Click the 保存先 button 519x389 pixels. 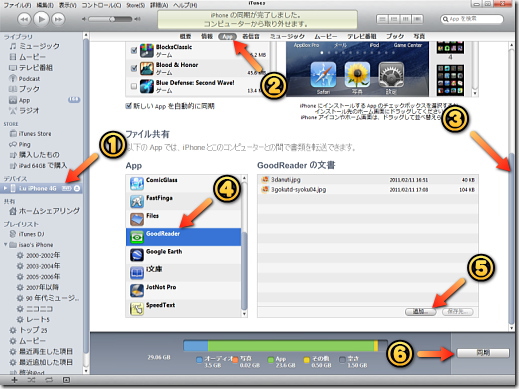tap(458, 312)
